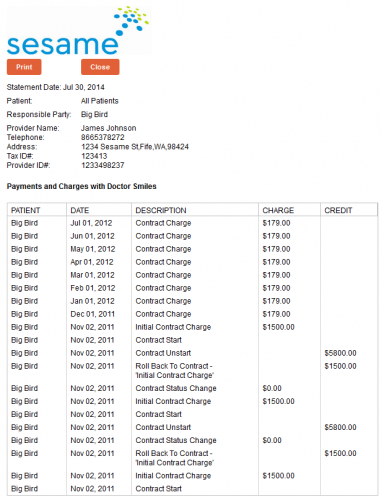Select the PATIENT column header

[25, 210]
